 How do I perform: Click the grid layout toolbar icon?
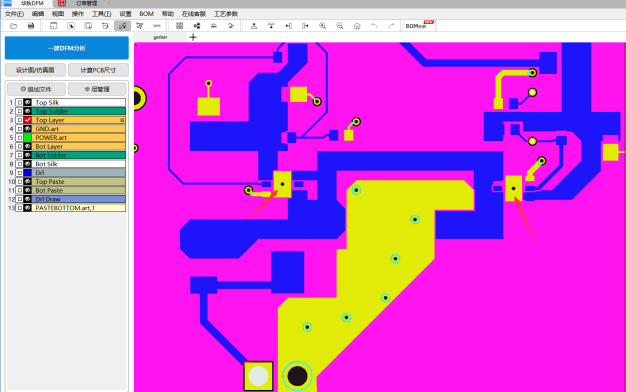click(x=180, y=26)
